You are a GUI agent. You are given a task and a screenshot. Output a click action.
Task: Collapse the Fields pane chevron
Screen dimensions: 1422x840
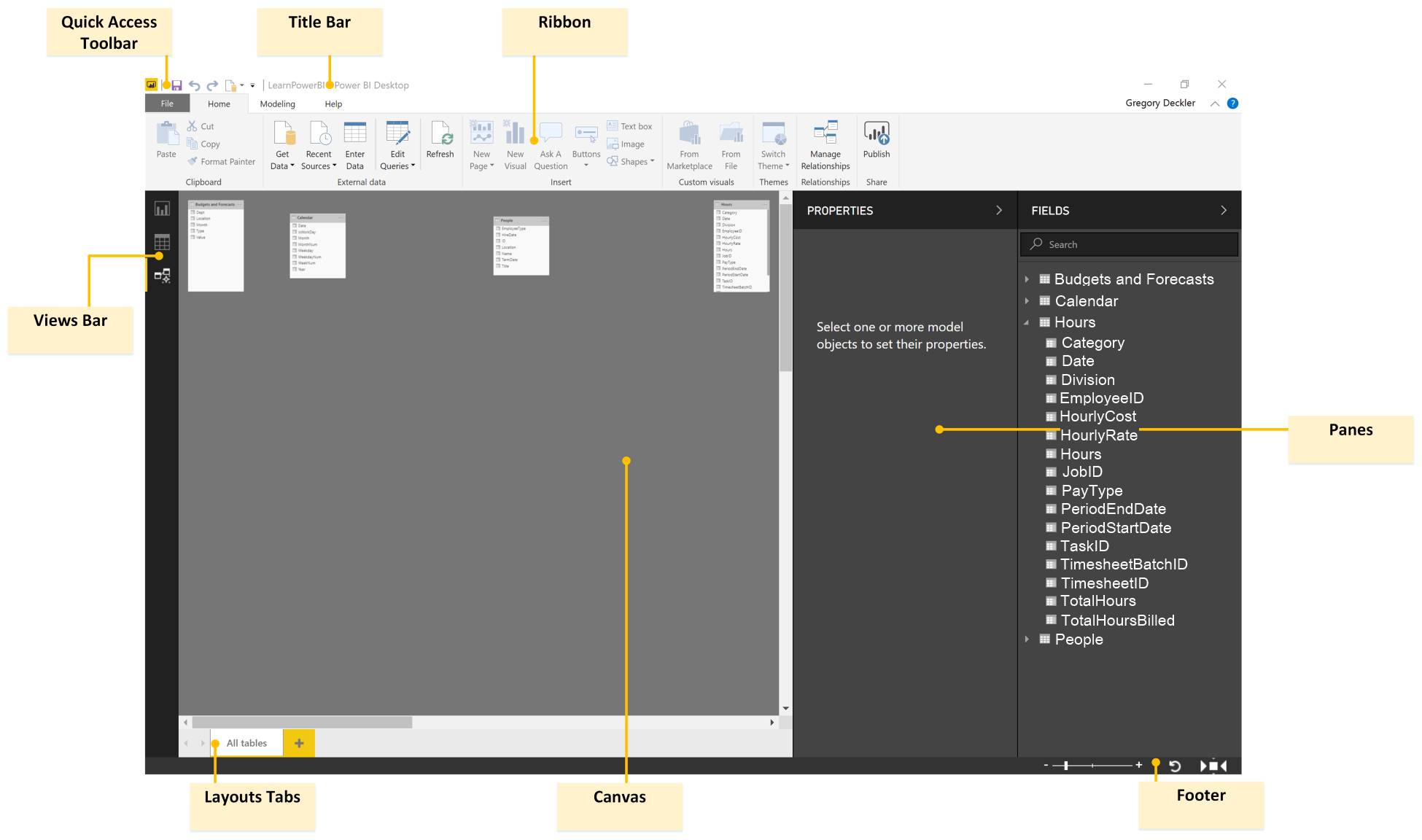1224,210
